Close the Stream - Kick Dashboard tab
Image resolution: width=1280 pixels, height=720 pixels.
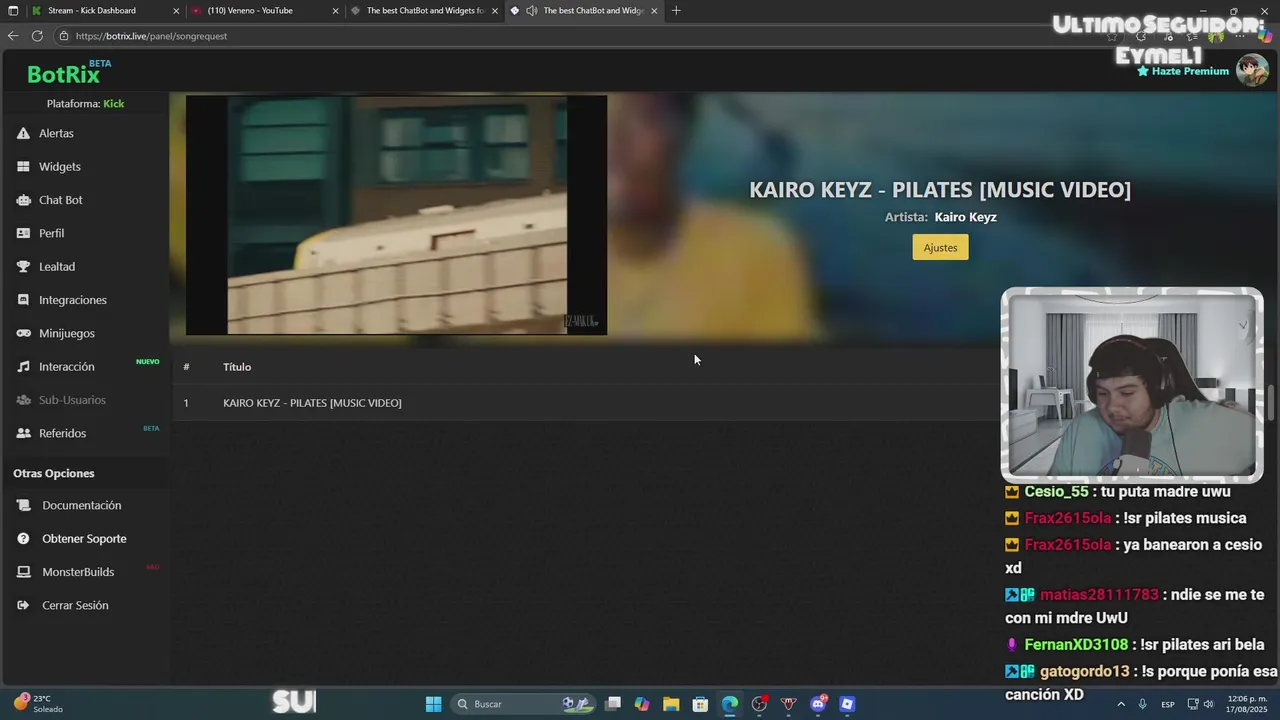[x=176, y=11]
